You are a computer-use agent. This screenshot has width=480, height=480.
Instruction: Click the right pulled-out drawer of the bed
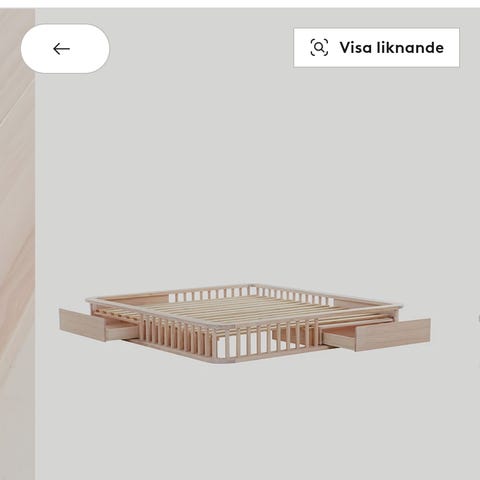377,335
